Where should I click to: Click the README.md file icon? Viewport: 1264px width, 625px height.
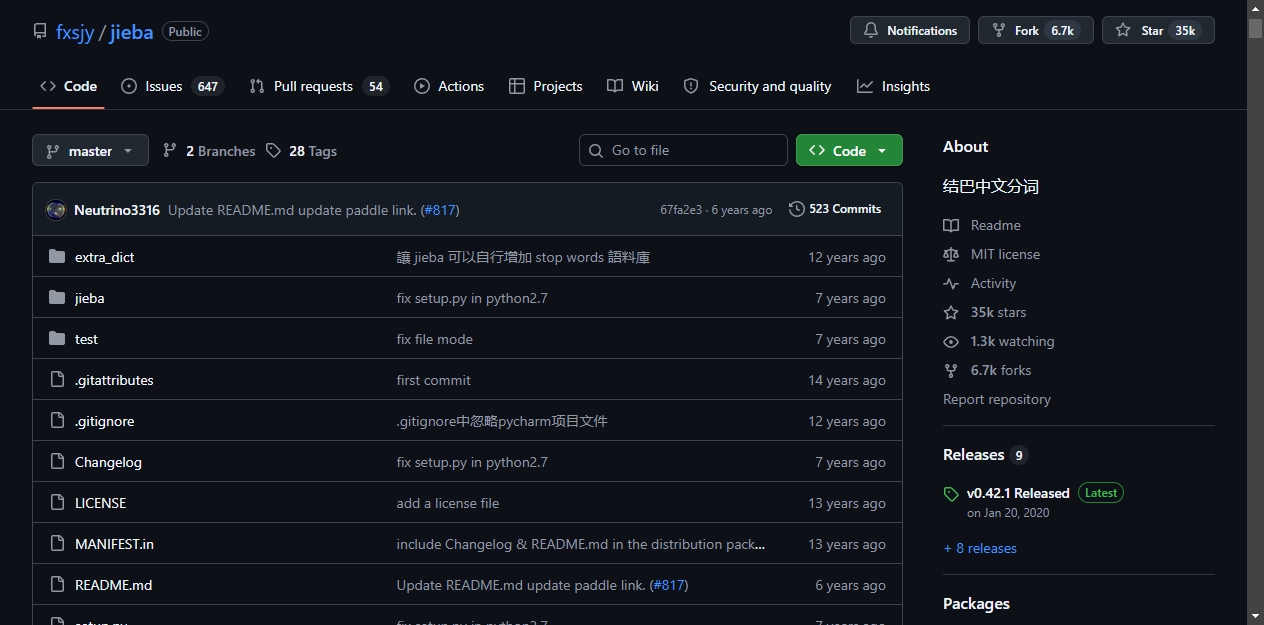click(x=57, y=585)
